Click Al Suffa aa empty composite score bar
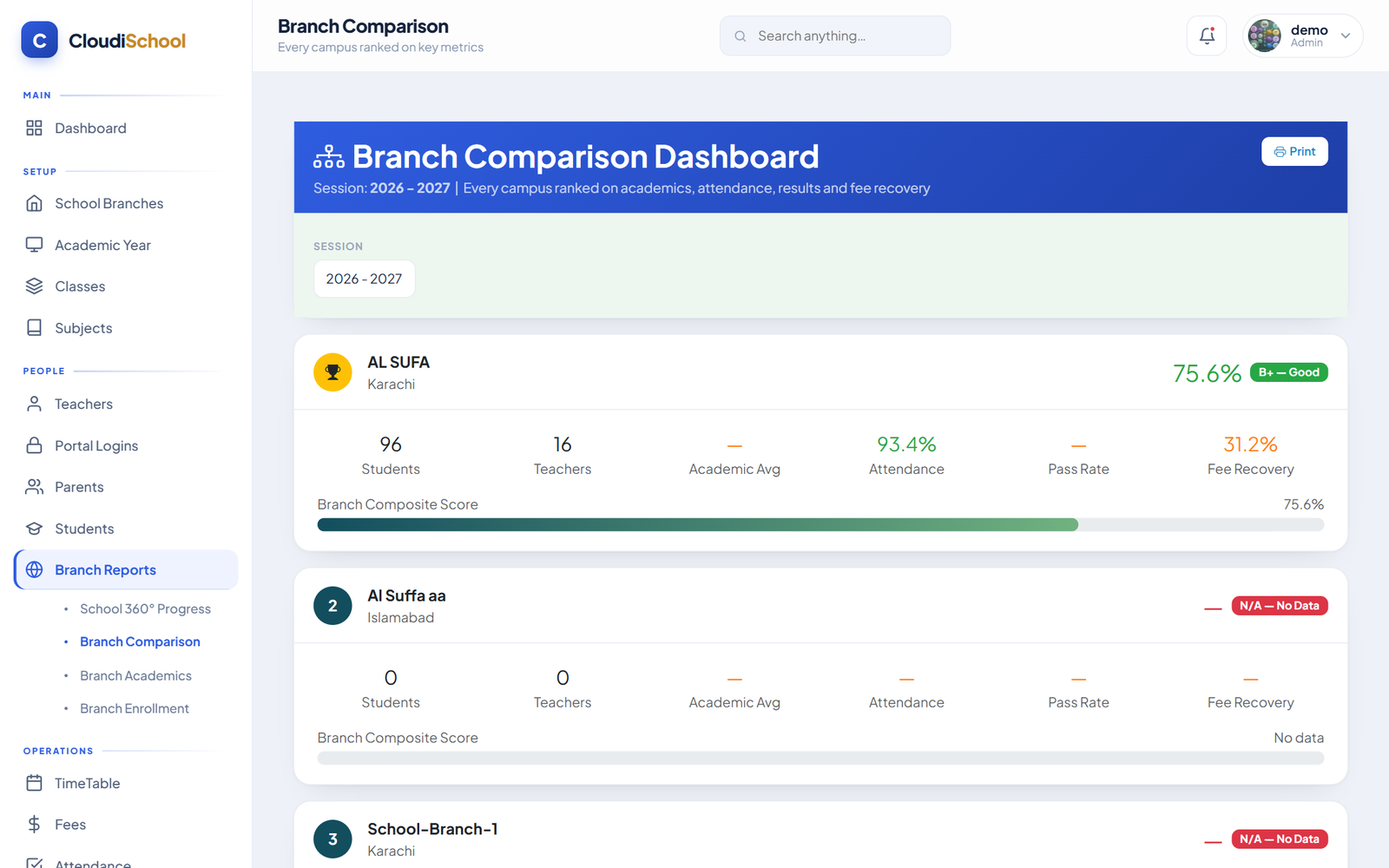Screen dimensions: 1389x868 (820, 759)
